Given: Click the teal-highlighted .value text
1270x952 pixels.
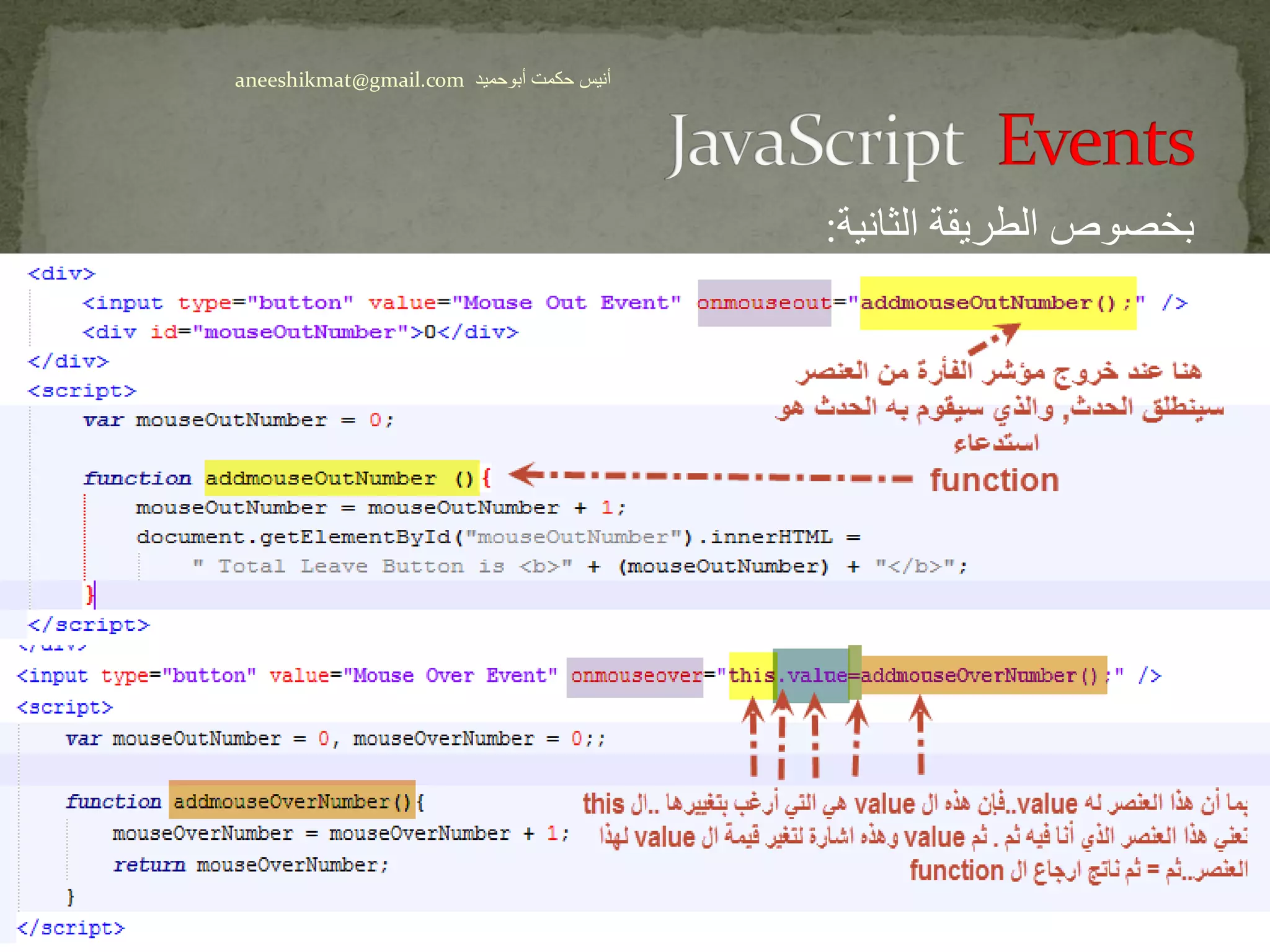Looking at the screenshot, I should click(x=812, y=676).
